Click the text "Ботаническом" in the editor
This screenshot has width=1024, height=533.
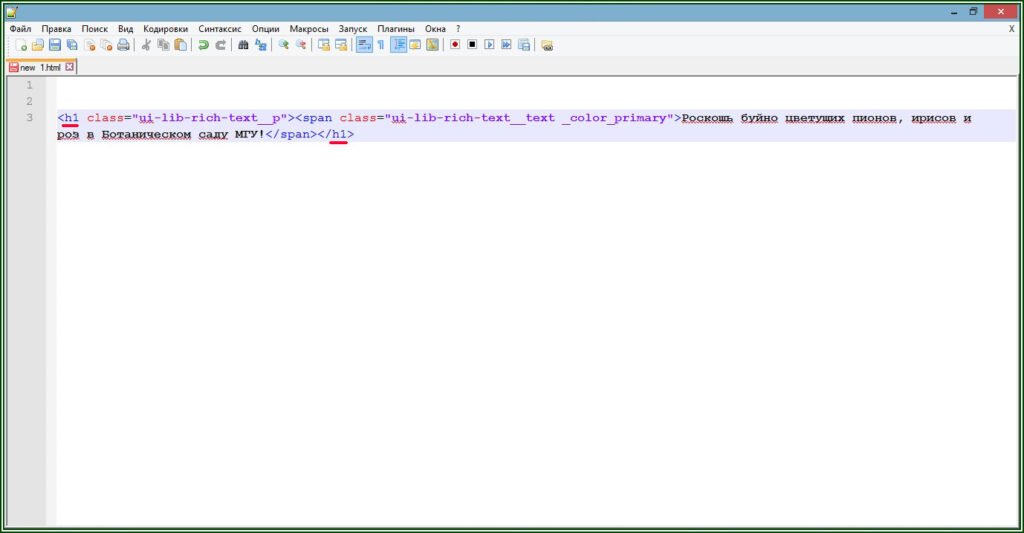point(146,134)
